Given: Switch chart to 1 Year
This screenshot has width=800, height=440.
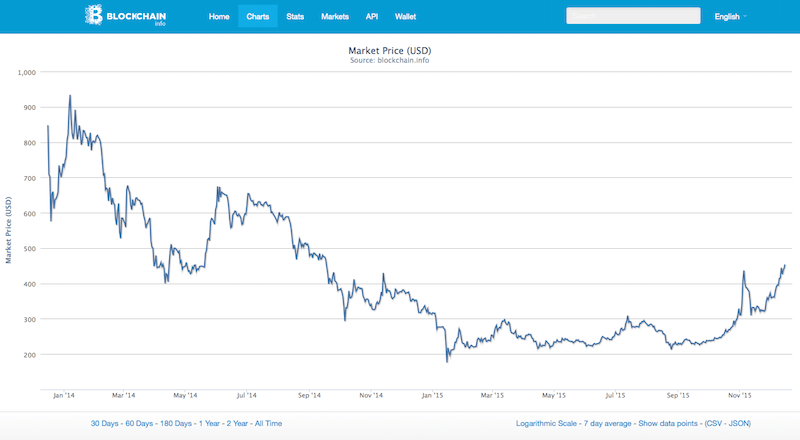Looking at the screenshot, I should coord(209,423).
